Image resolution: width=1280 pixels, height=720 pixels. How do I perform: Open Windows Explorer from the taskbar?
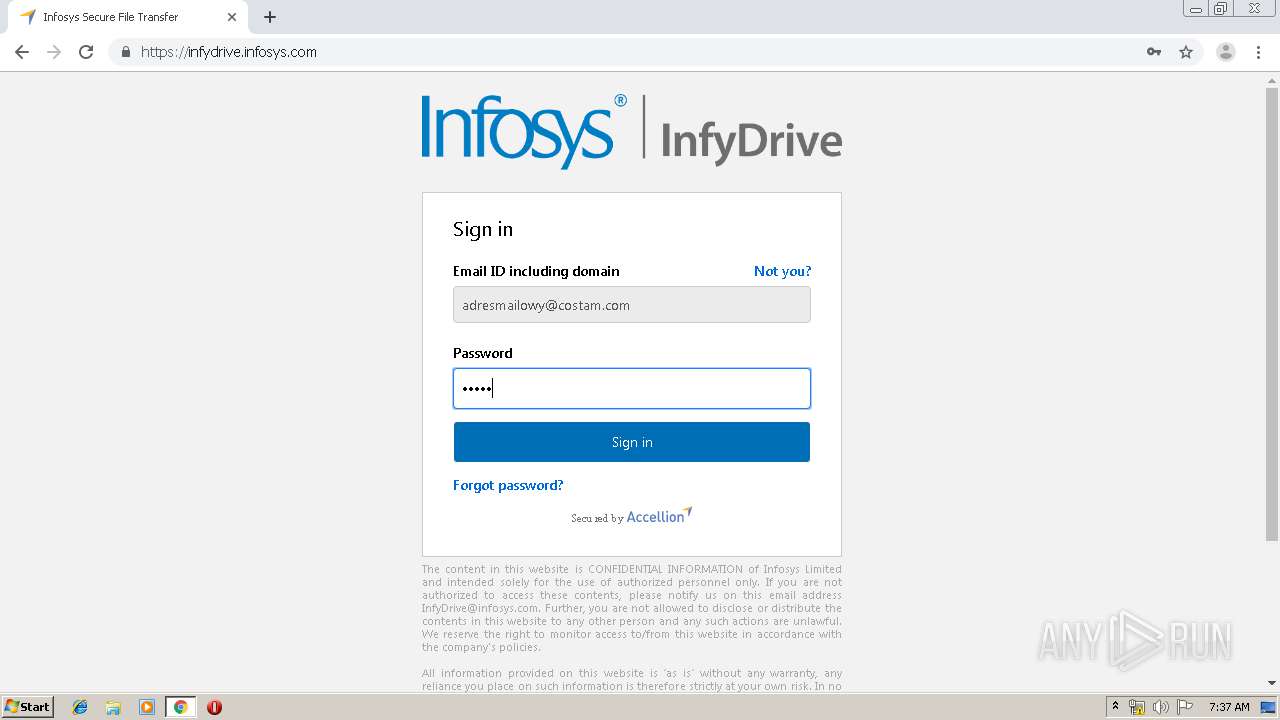[x=113, y=707]
